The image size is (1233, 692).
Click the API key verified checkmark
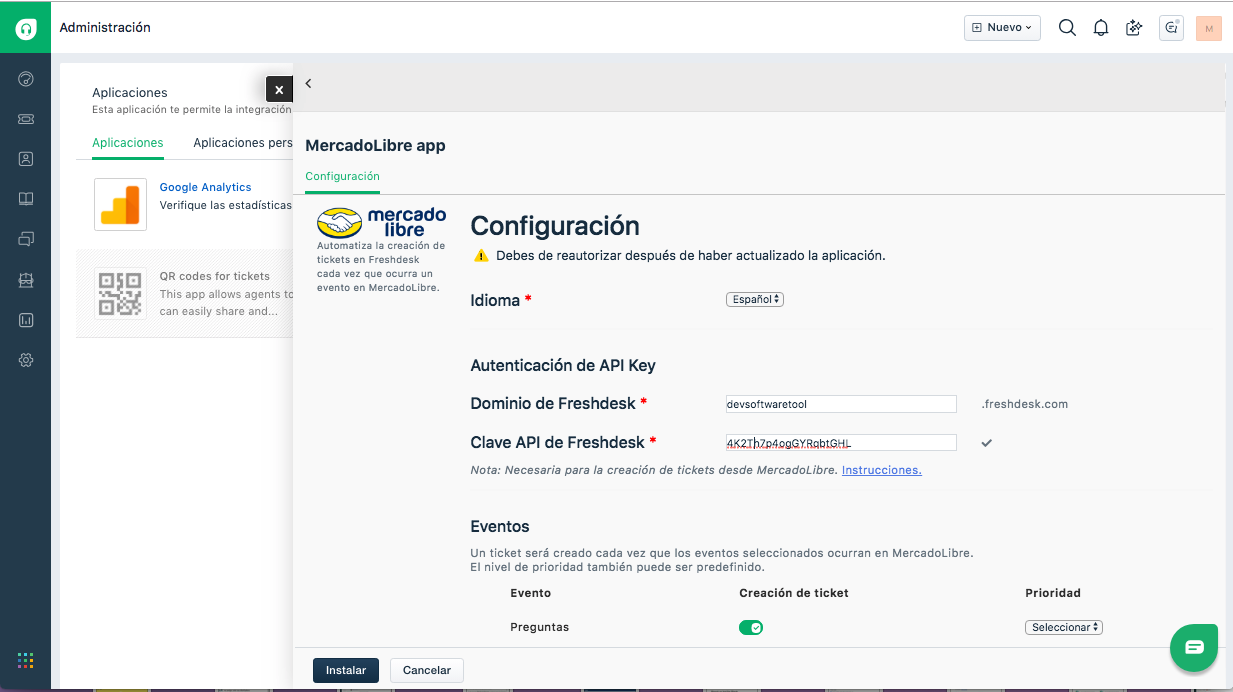pyautogui.click(x=986, y=443)
